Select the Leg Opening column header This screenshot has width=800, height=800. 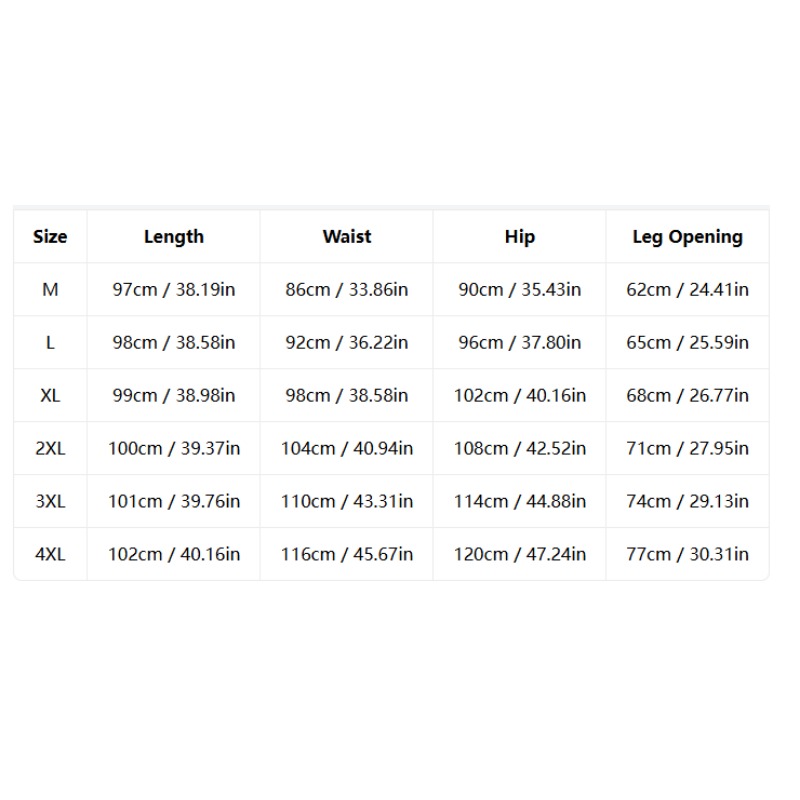pos(687,237)
